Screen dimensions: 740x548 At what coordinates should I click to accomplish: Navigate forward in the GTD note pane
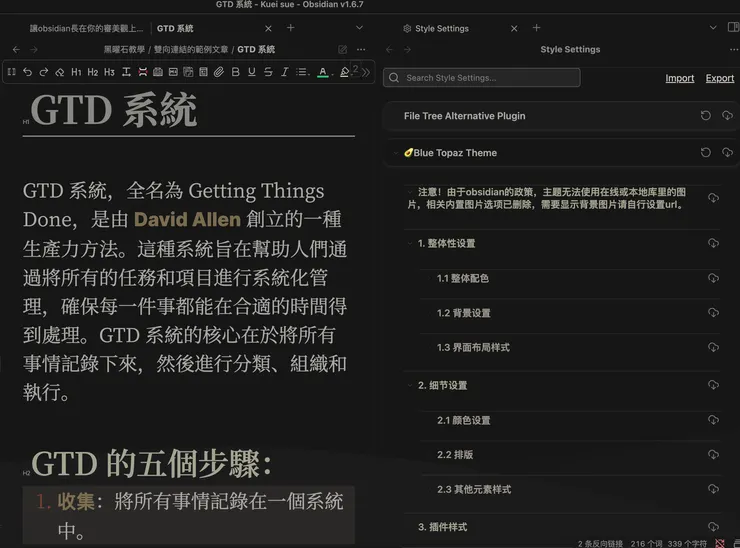(34, 49)
